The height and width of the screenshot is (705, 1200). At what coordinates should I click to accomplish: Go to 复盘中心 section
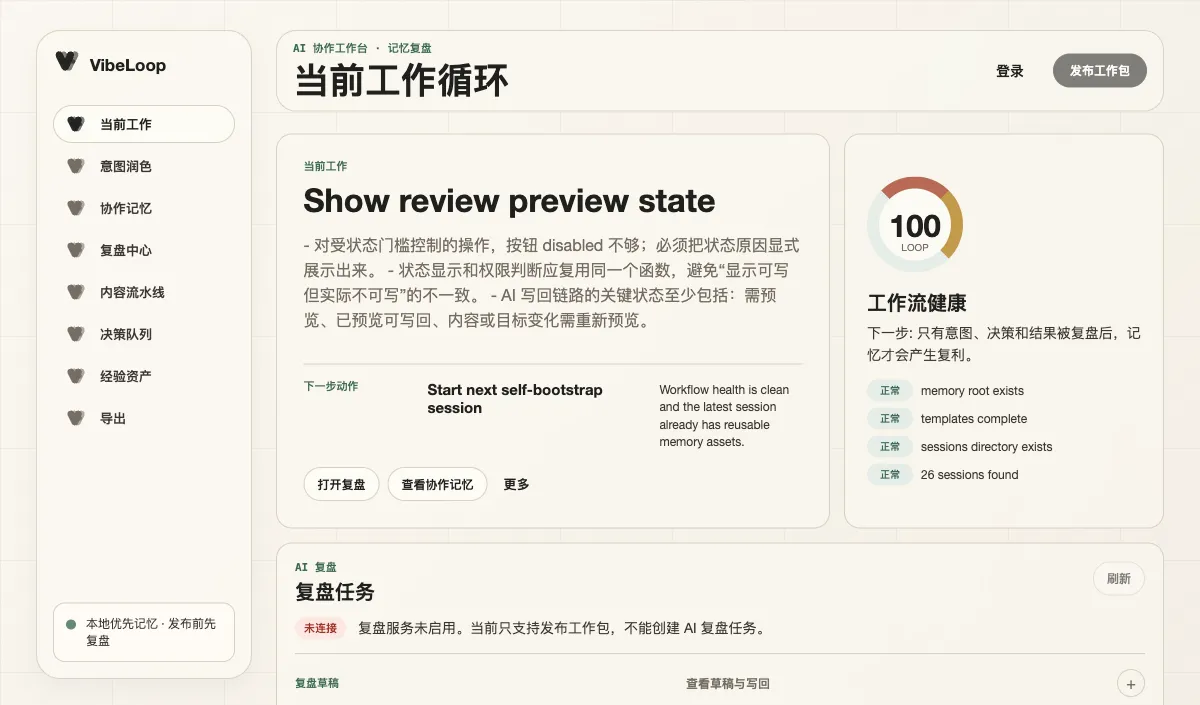tap(144, 250)
